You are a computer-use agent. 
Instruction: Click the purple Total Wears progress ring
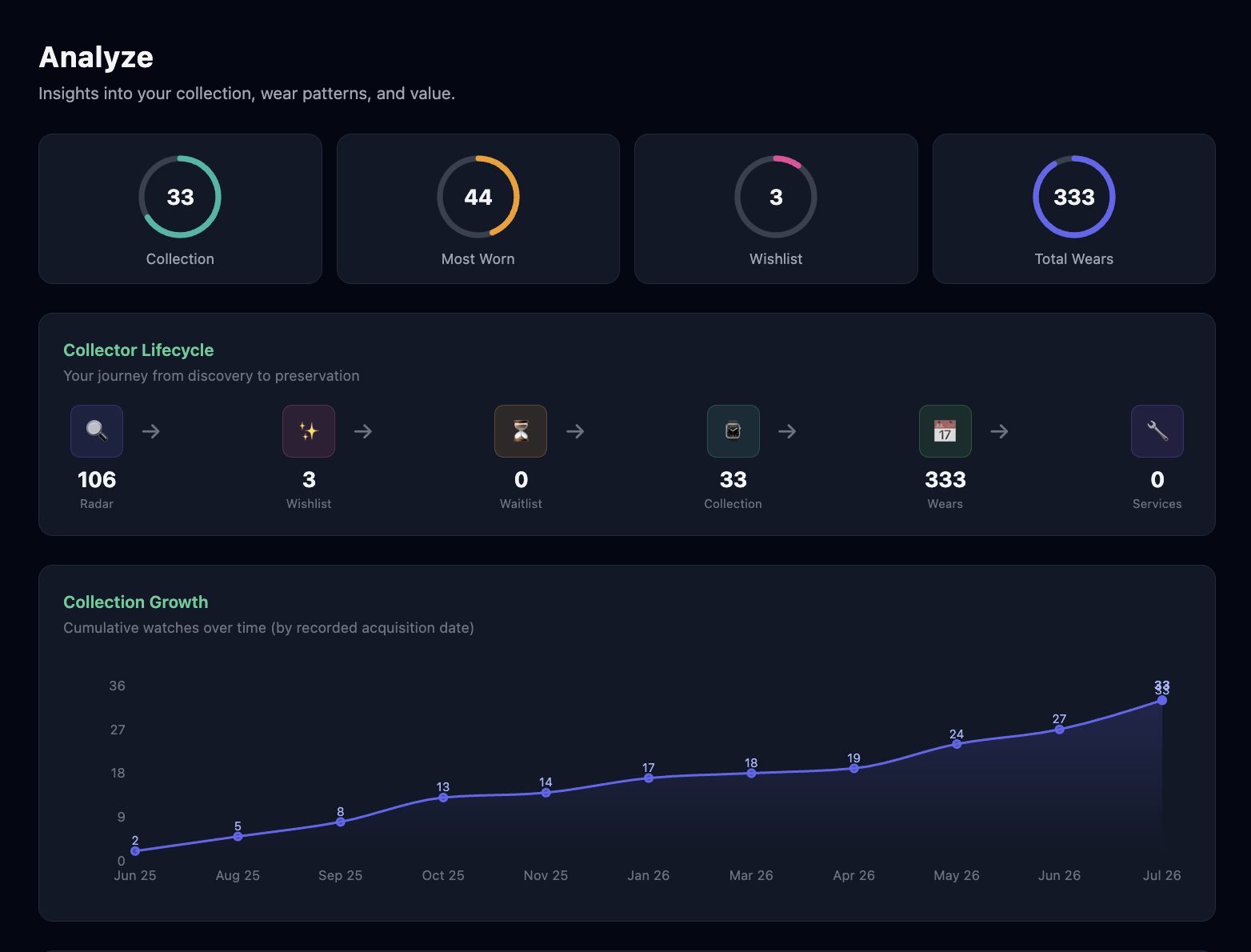point(1074,197)
